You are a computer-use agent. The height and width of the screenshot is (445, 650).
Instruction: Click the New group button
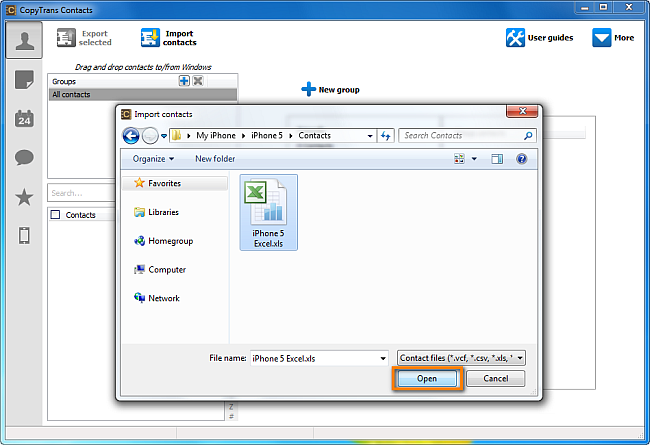(x=330, y=90)
